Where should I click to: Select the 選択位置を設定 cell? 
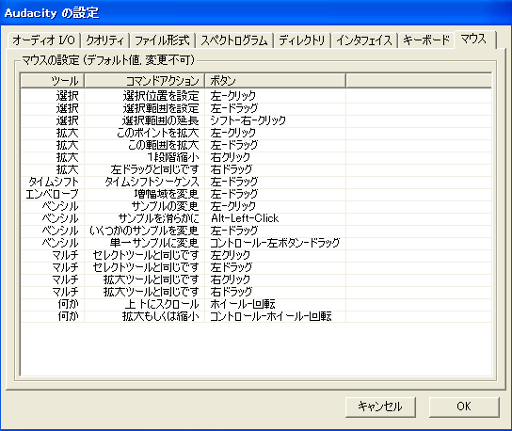144,96
